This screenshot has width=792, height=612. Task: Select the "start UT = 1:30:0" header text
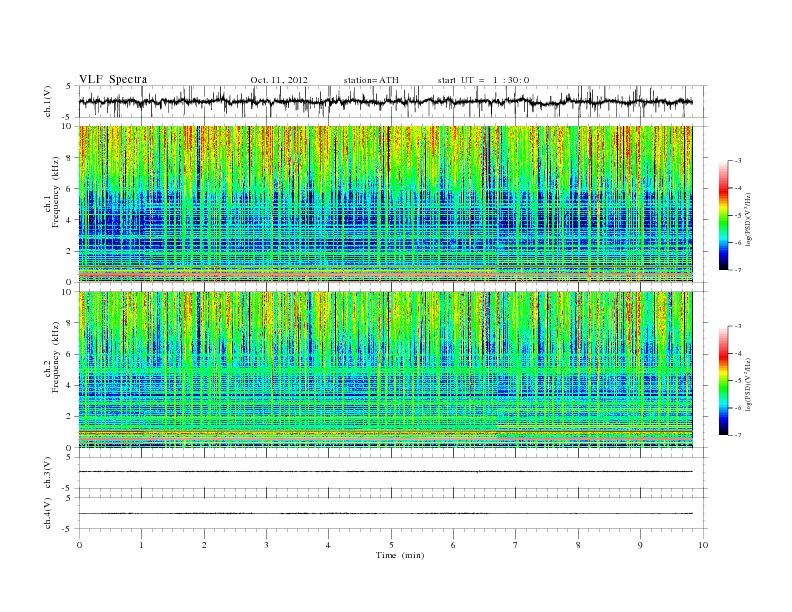click(x=483, y=80)
